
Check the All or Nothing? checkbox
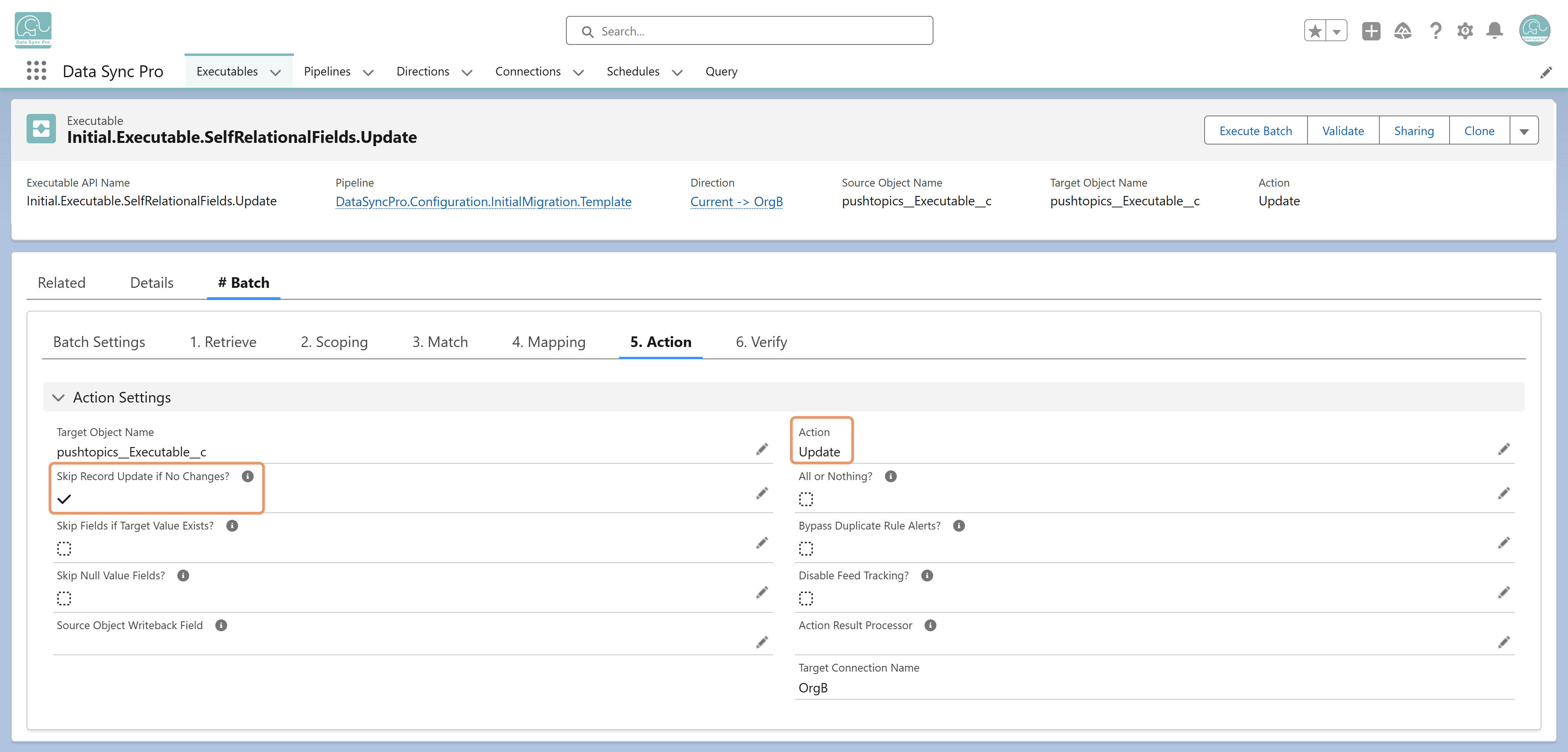pos(806,499)
